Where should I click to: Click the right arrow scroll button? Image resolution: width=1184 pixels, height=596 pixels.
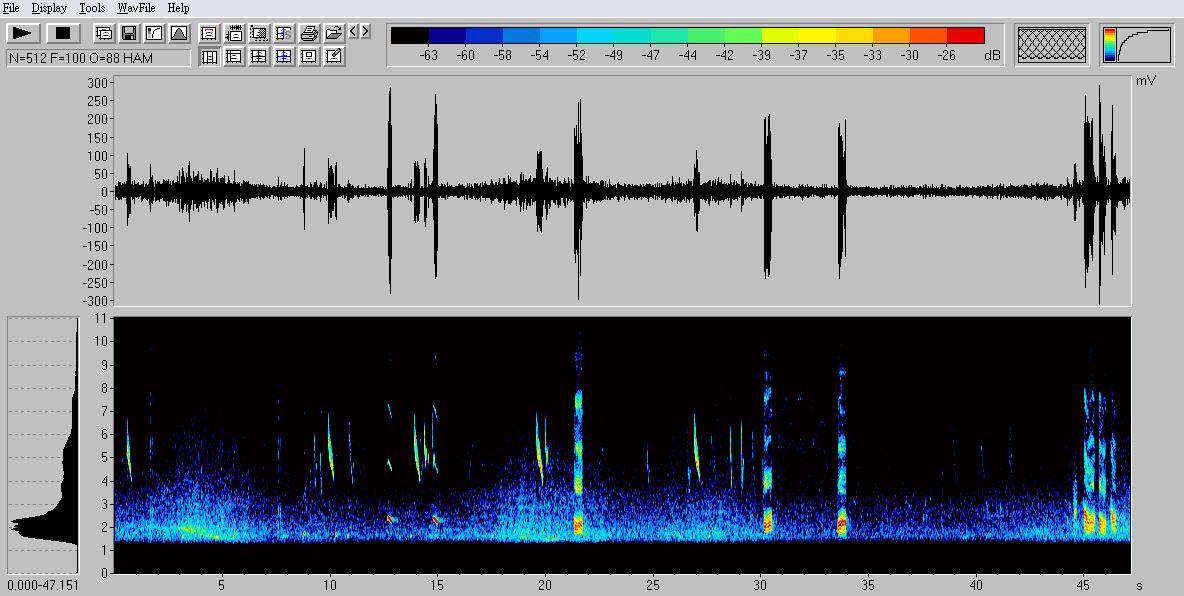(x=366, y=32)
